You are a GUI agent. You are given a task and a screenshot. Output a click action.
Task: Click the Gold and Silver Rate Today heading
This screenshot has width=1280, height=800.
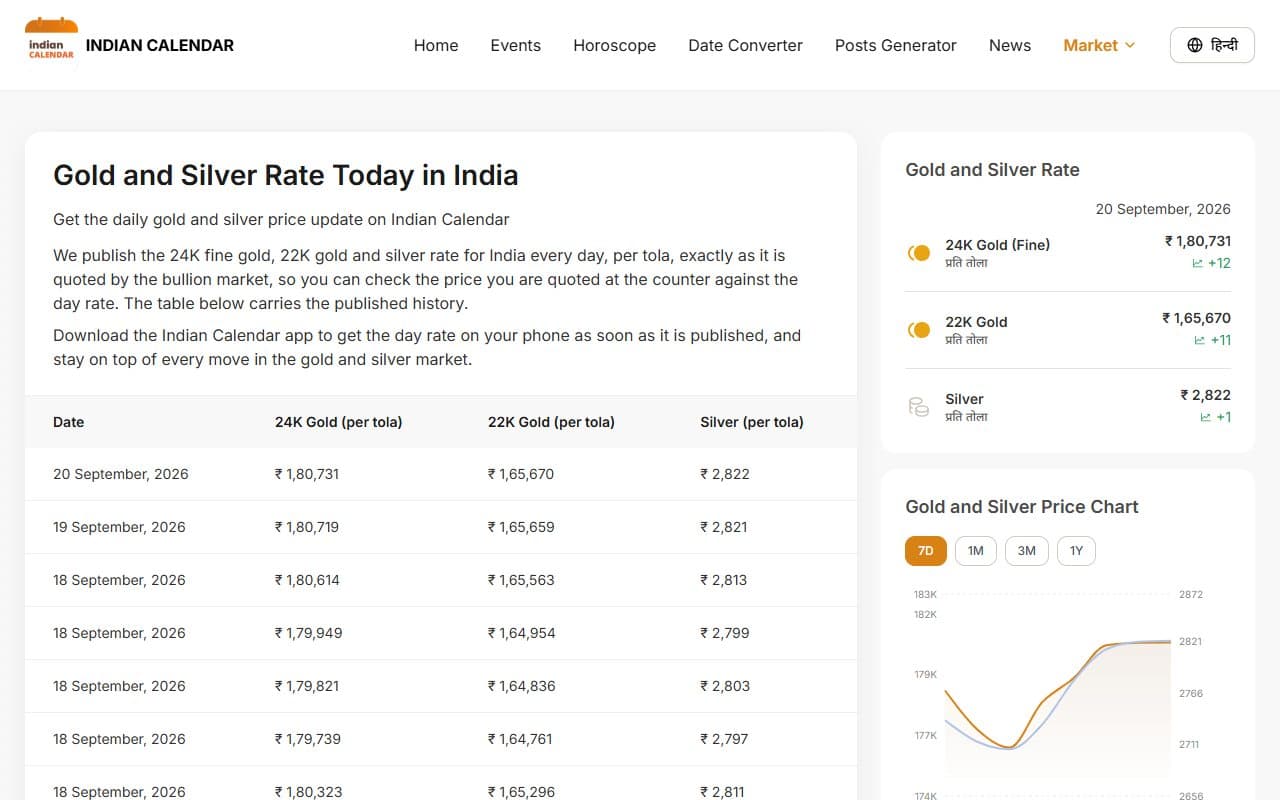point(286,176)
